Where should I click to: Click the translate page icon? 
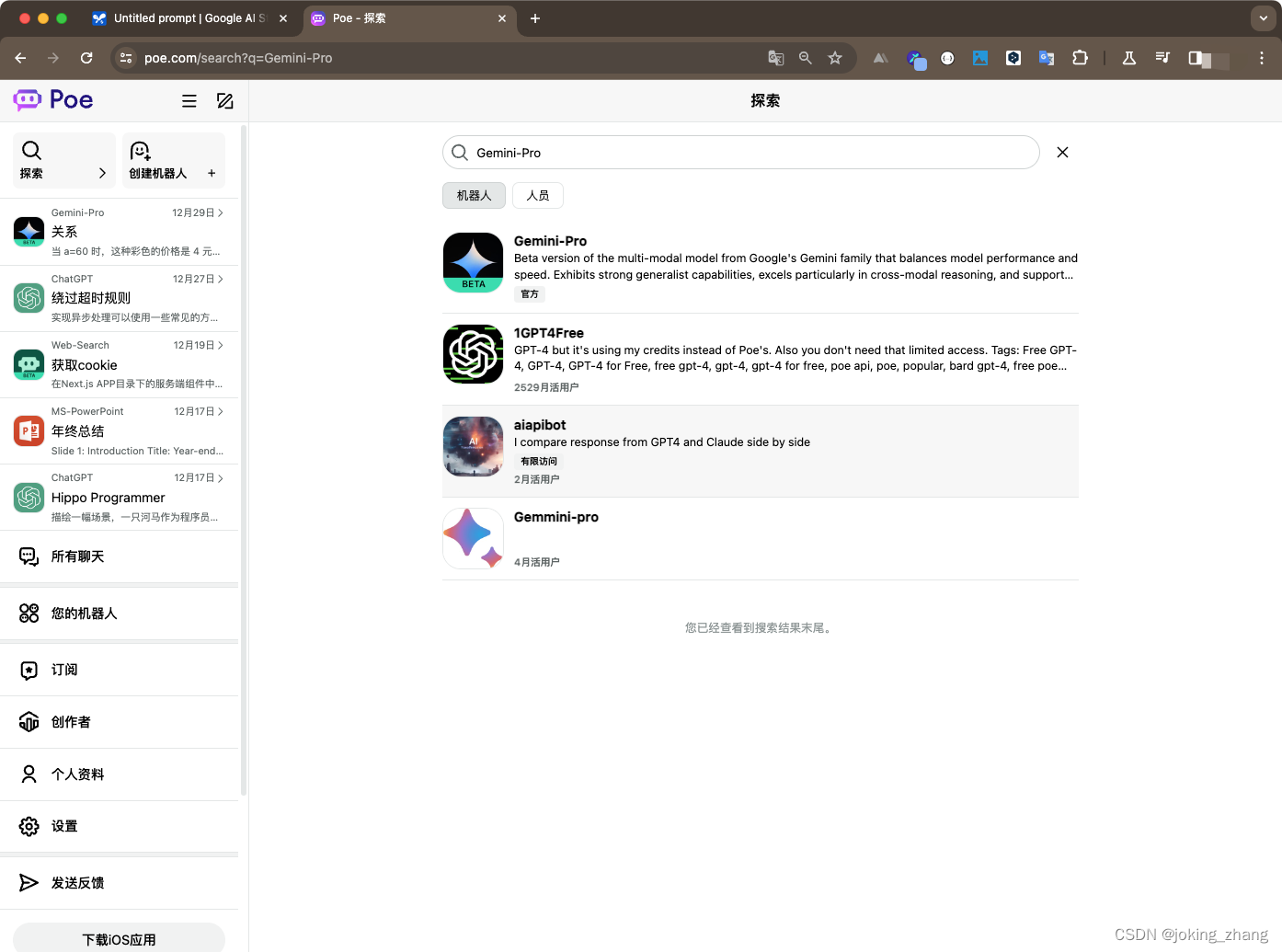point(775,58)
